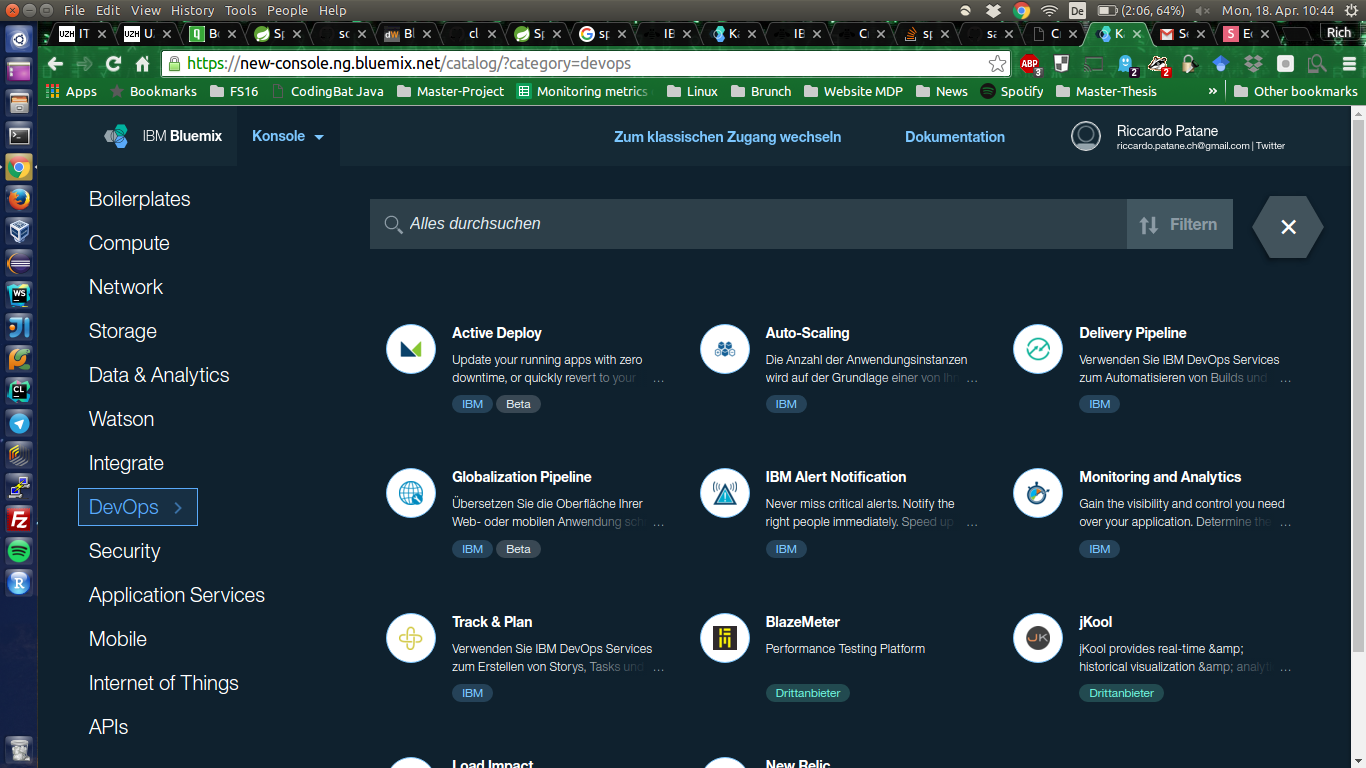
Task: Open FileZilla from the Ubuntu launcher
Action: tap(19, 519)
